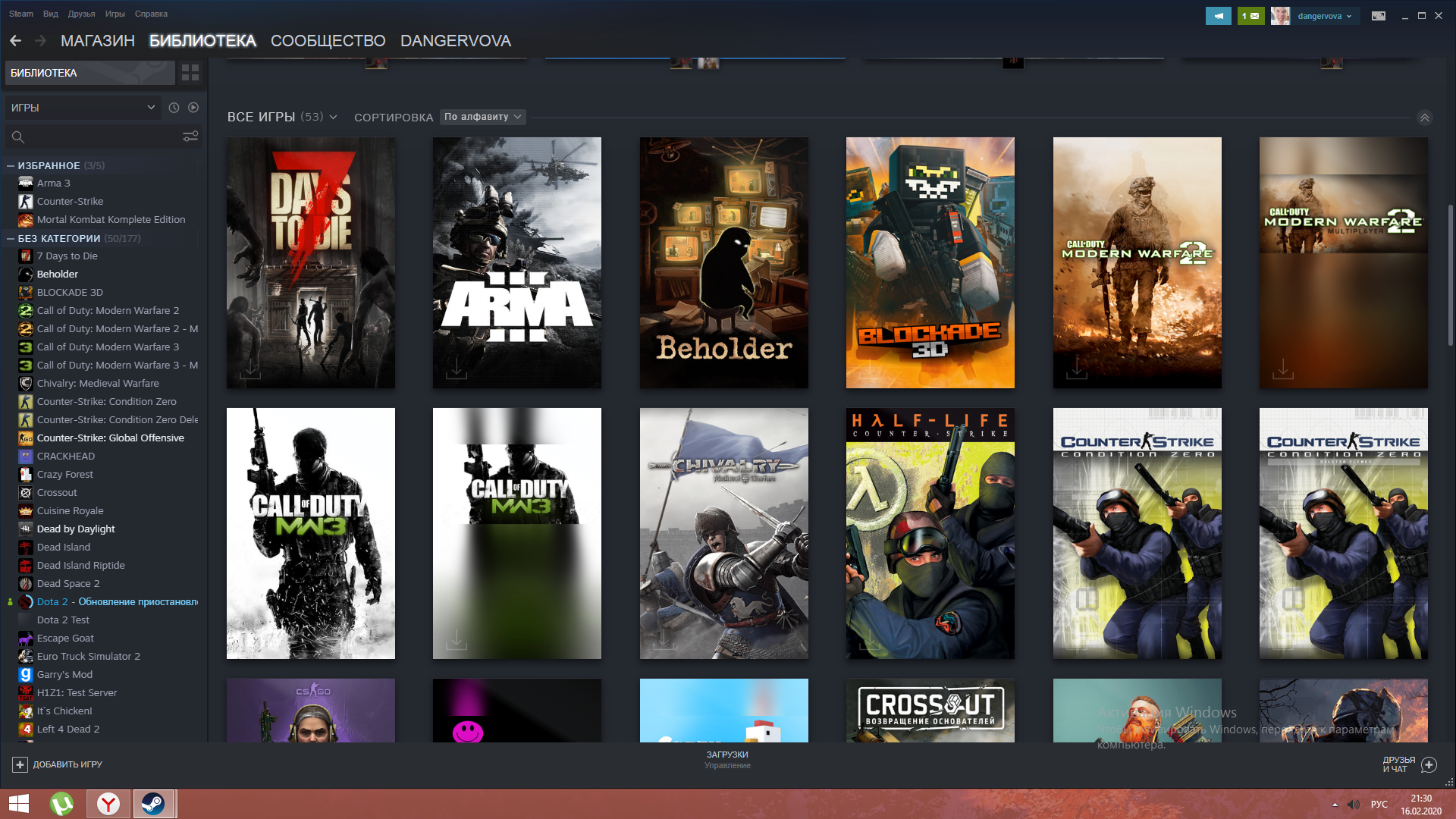The width and height of the screenshot is (1456, 819).
Task: Open the ИГРЫ filter dropdown
Action: click(x=83, y=108)
